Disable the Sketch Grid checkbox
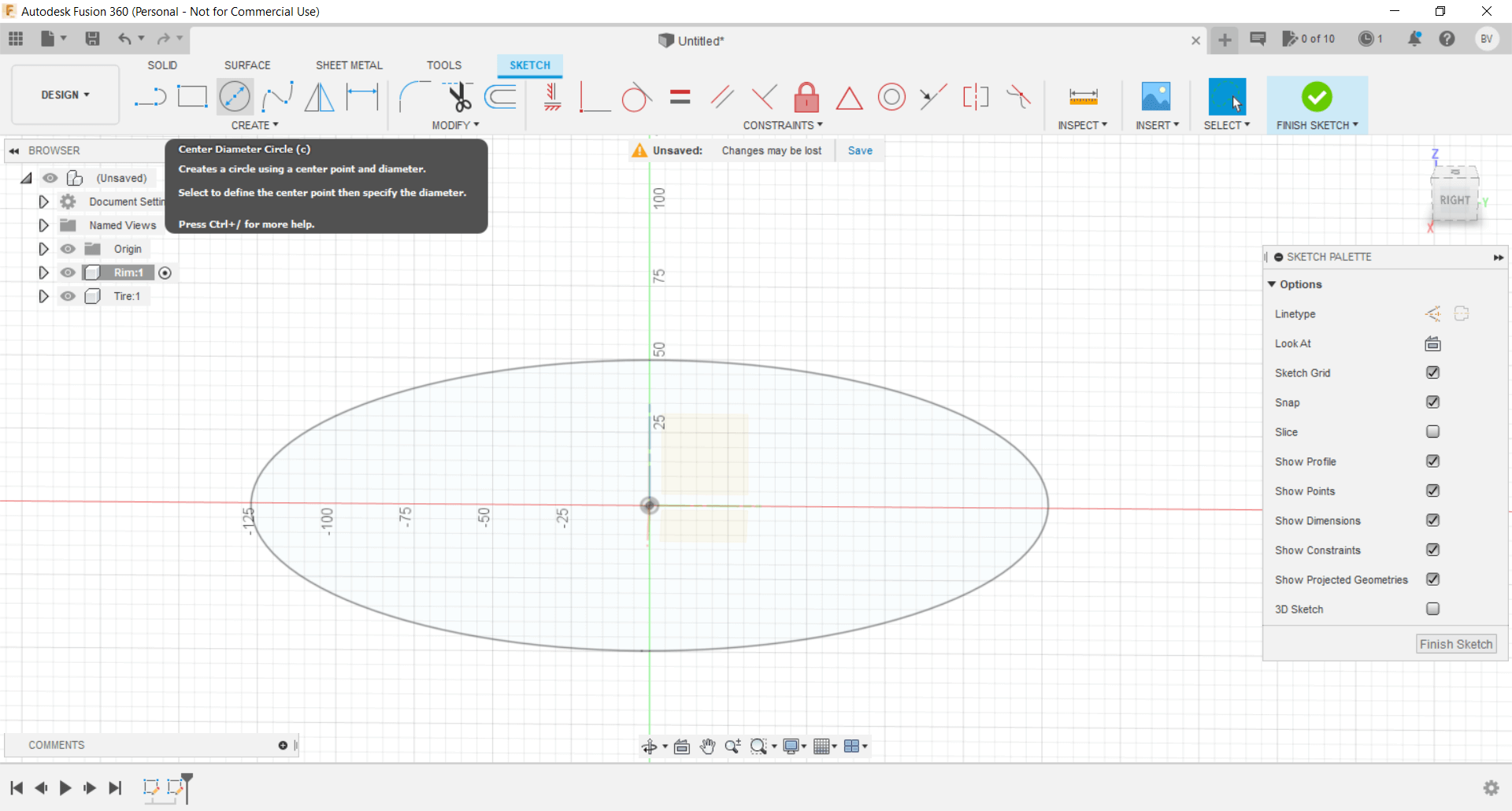This screenshot has width=1512, height=811. tap(1432, 372)
